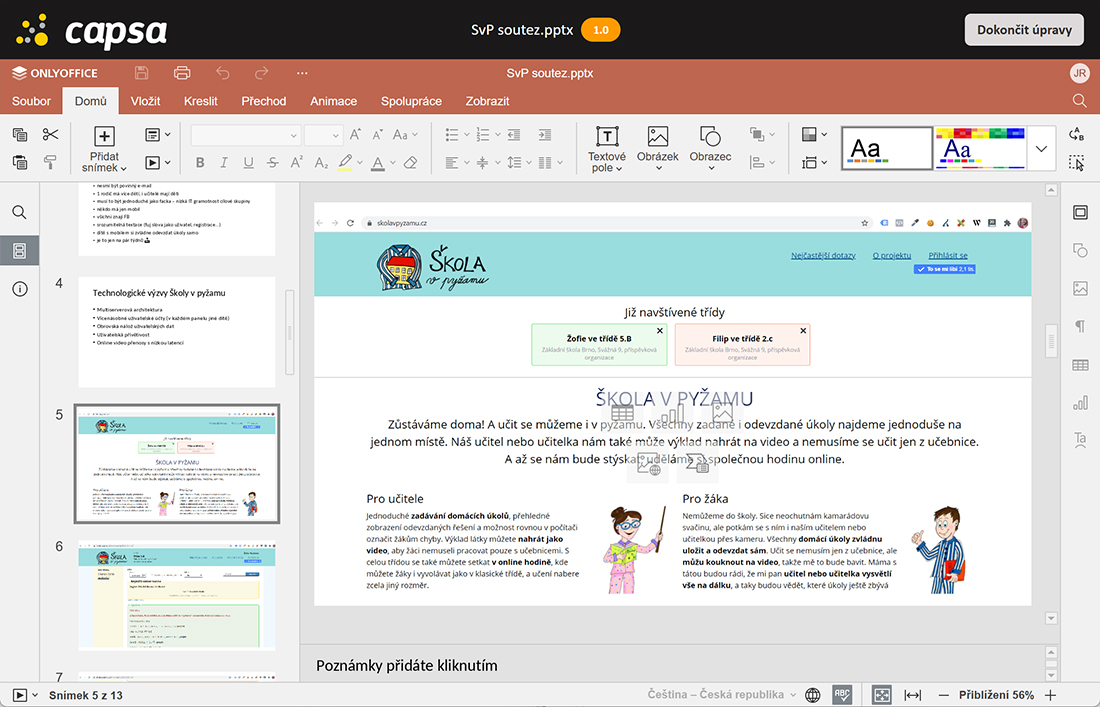Select slide 6 thumbnail in the panel

(177, 594)
